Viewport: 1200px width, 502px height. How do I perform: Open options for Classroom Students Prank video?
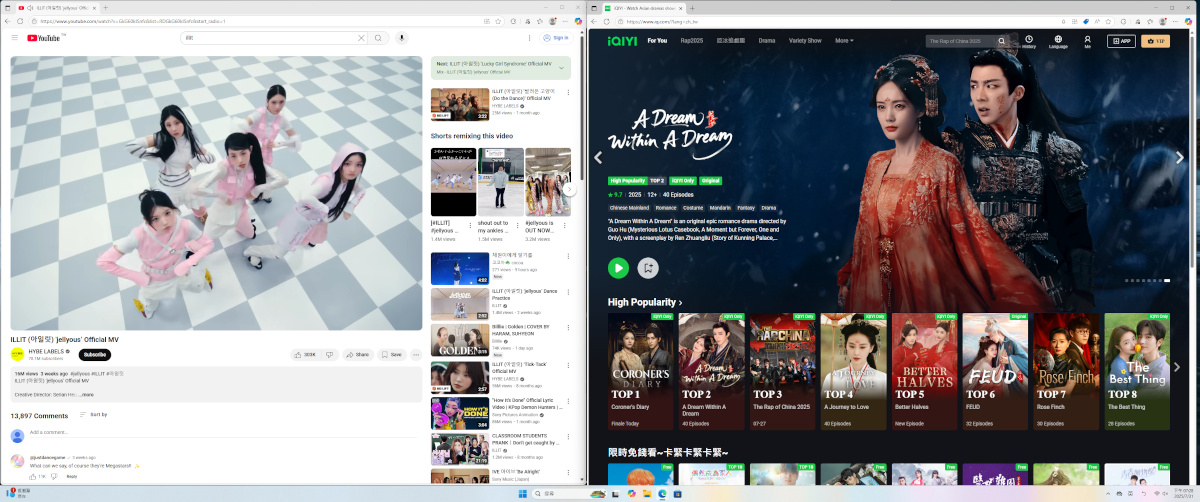click(568, 438)
